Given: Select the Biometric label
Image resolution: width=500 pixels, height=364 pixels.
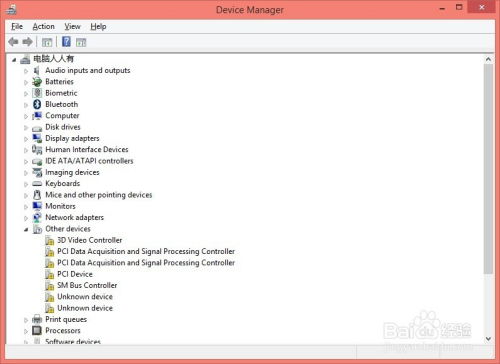Looking at the screenshot, I should [x=61, y=93].
